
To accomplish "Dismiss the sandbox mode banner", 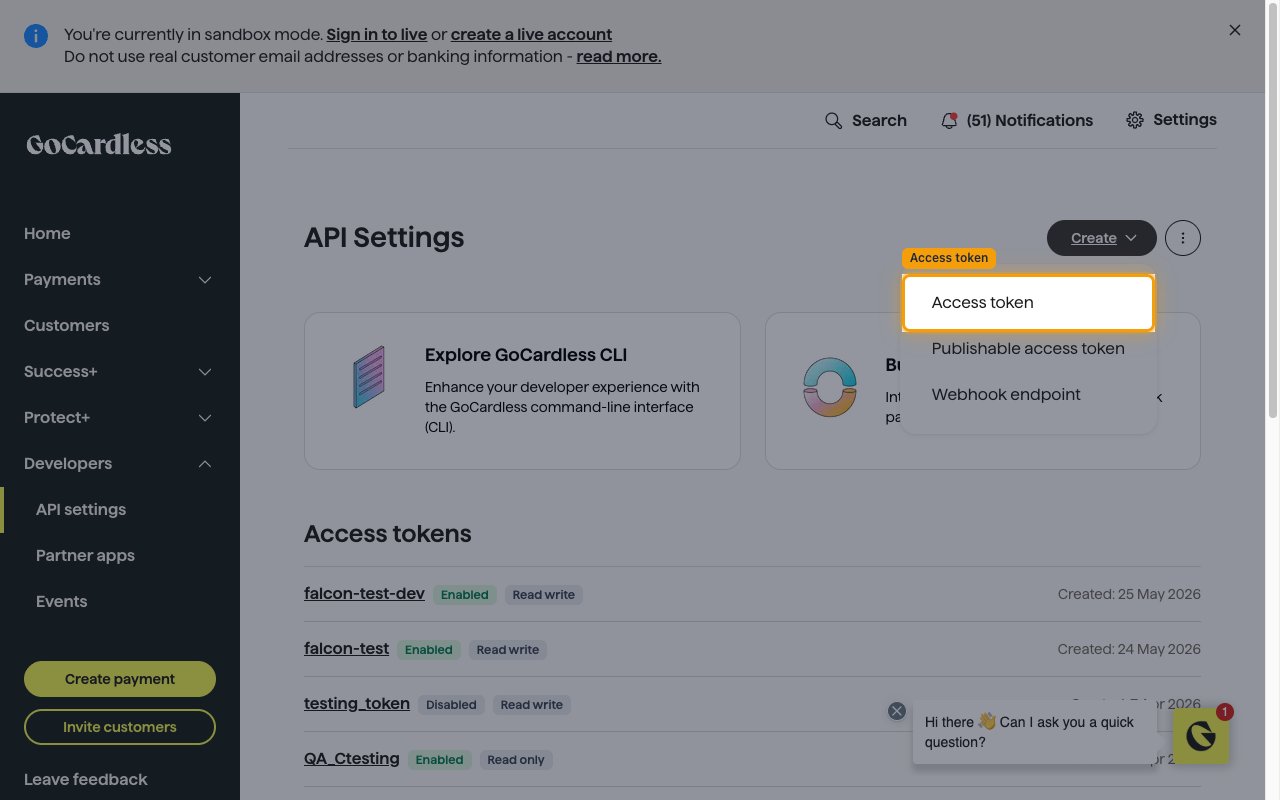I will pyautogui.click(x=1235, y=30).
